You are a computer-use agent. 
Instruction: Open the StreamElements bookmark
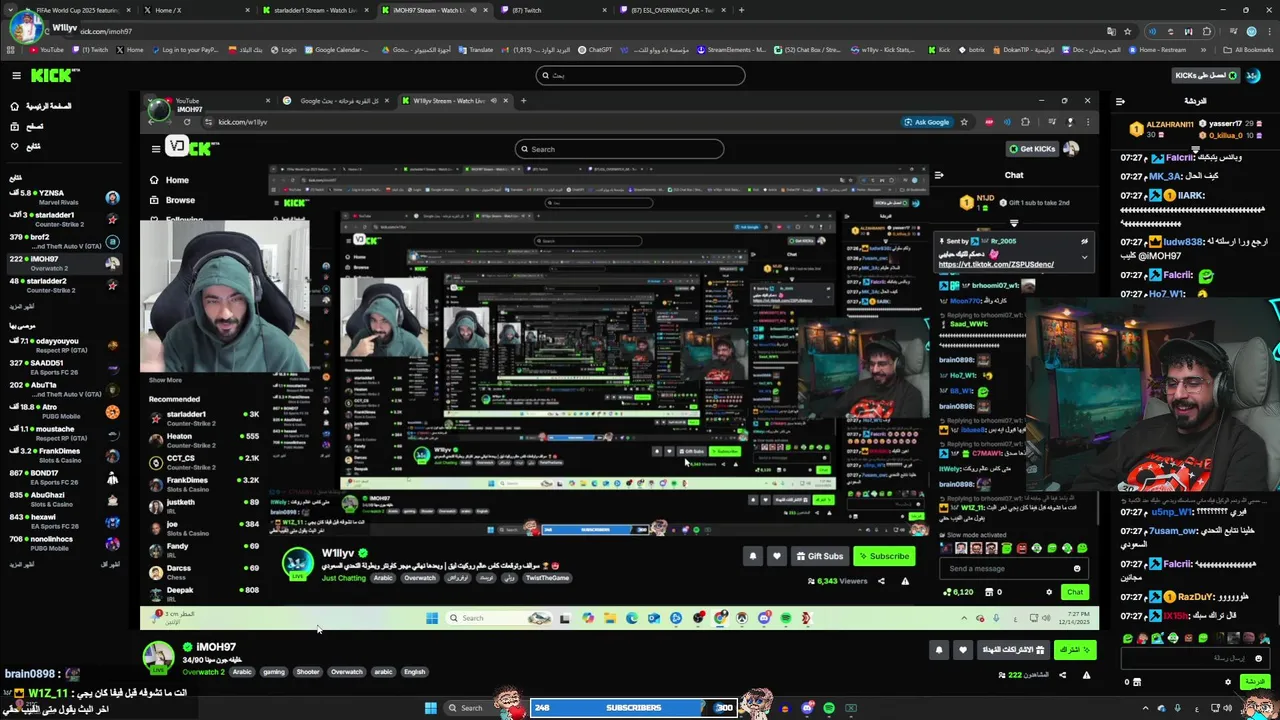pos(731,49)
